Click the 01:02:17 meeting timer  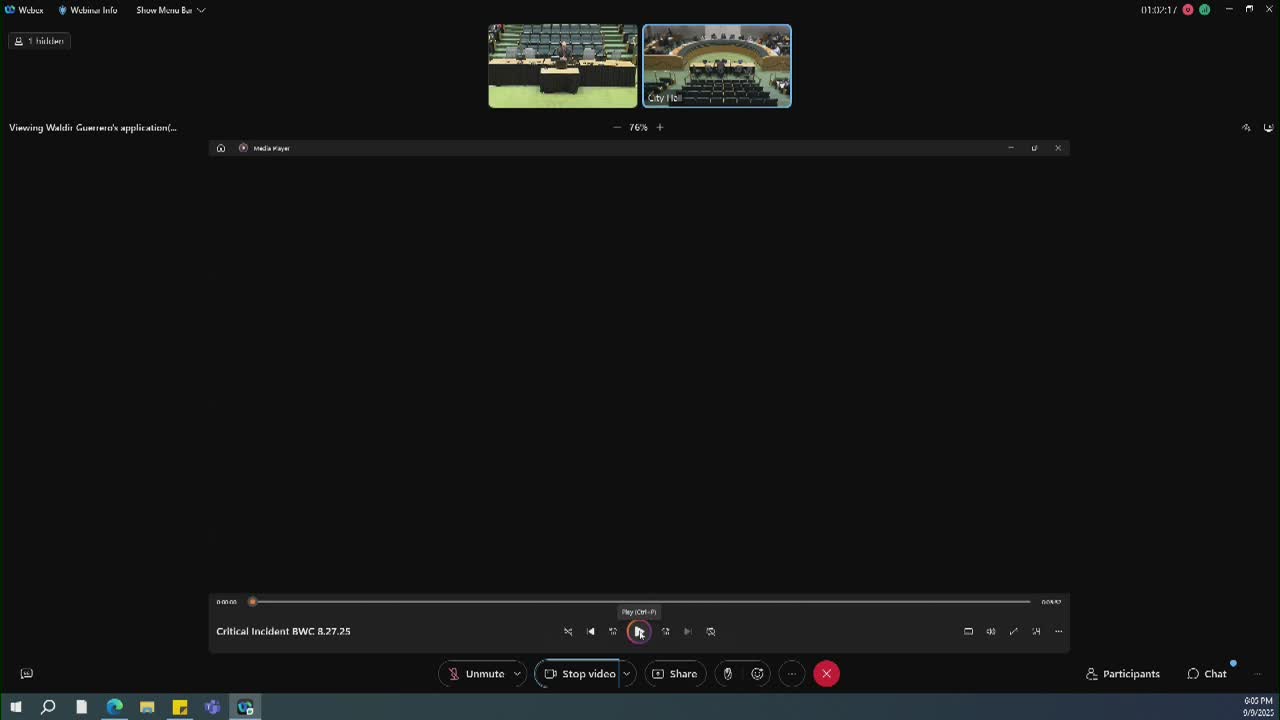1158,10
